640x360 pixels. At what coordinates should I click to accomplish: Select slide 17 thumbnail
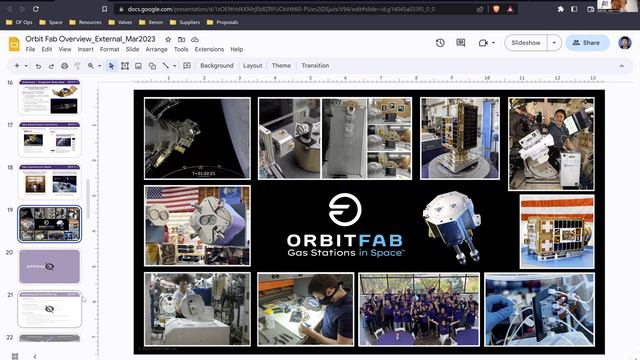(x=49, y=140)
